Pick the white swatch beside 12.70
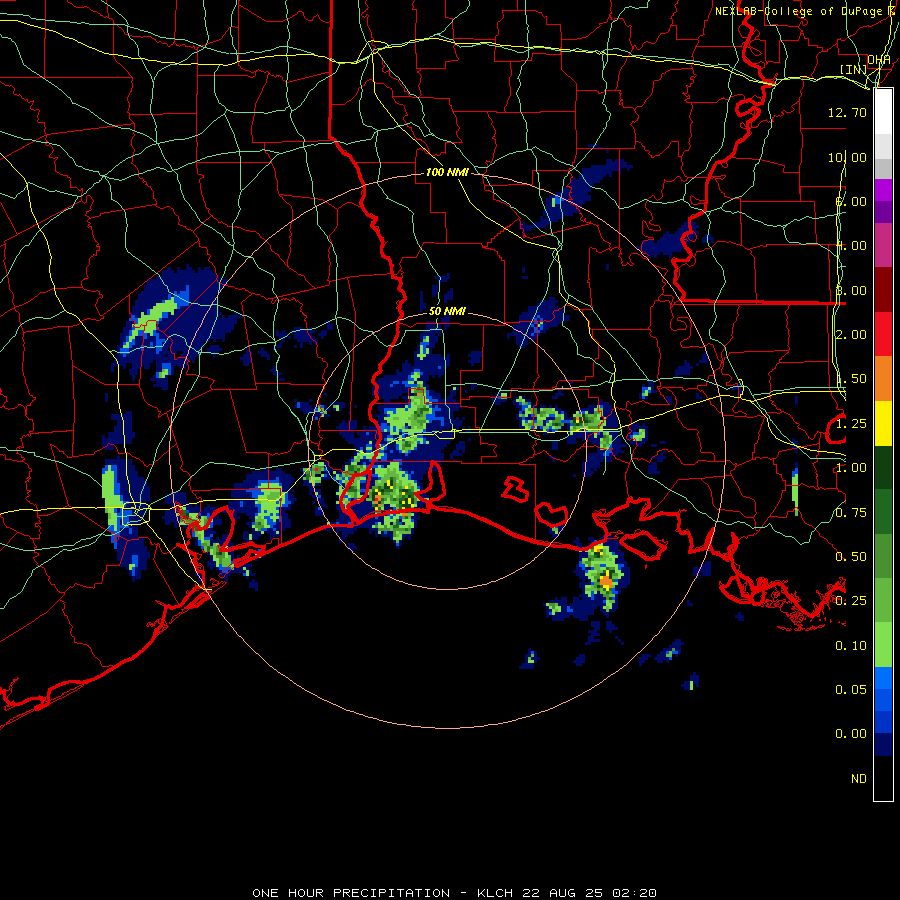The height and width of the screenshot is (900, 900). coord(883,112)
